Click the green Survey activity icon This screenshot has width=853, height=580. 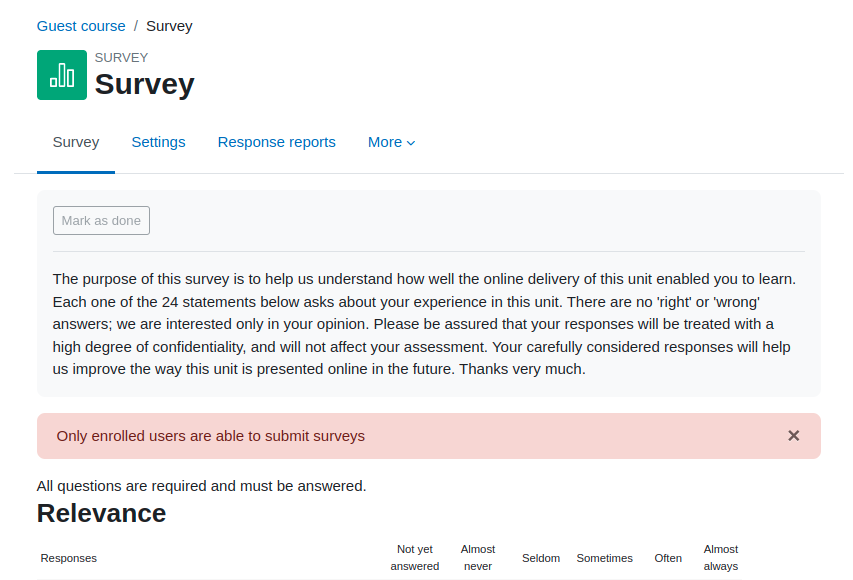click(61, 75)
